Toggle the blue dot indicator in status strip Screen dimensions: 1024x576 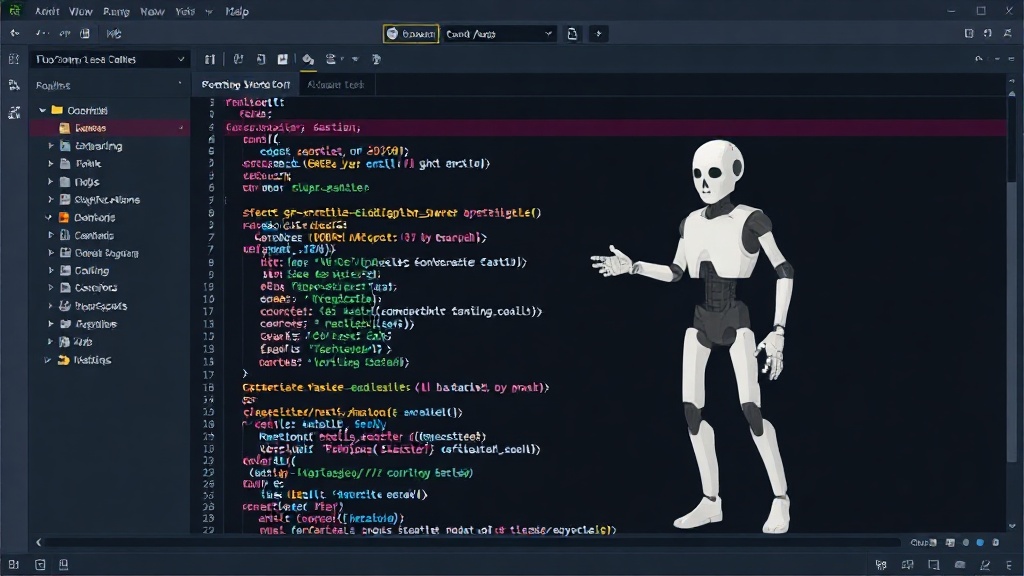tap(980, 543)
